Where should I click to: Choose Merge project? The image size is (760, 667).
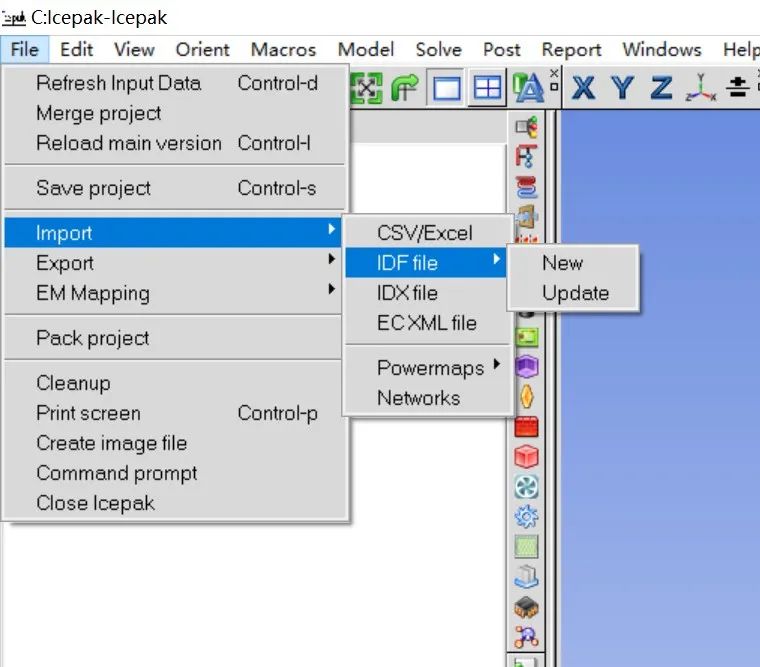click(x=174, y=113)
